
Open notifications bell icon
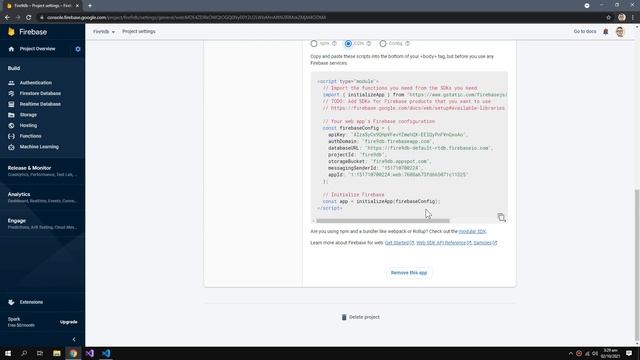606,31
